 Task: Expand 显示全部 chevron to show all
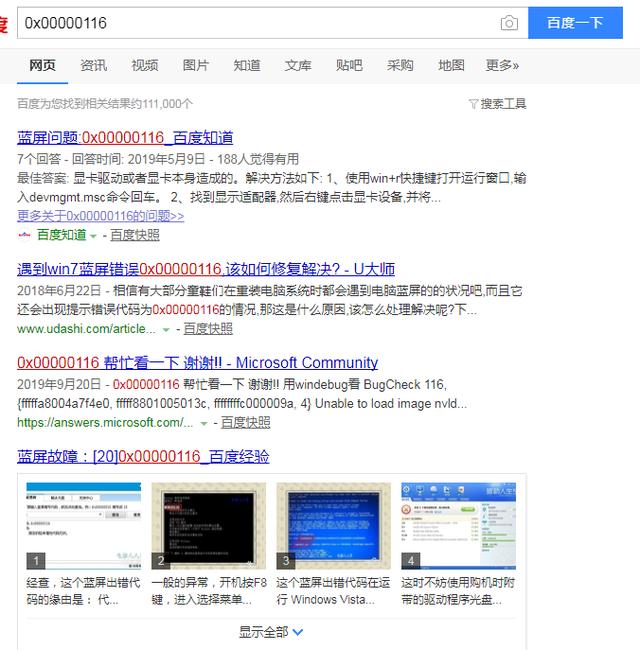click(297, 631)
